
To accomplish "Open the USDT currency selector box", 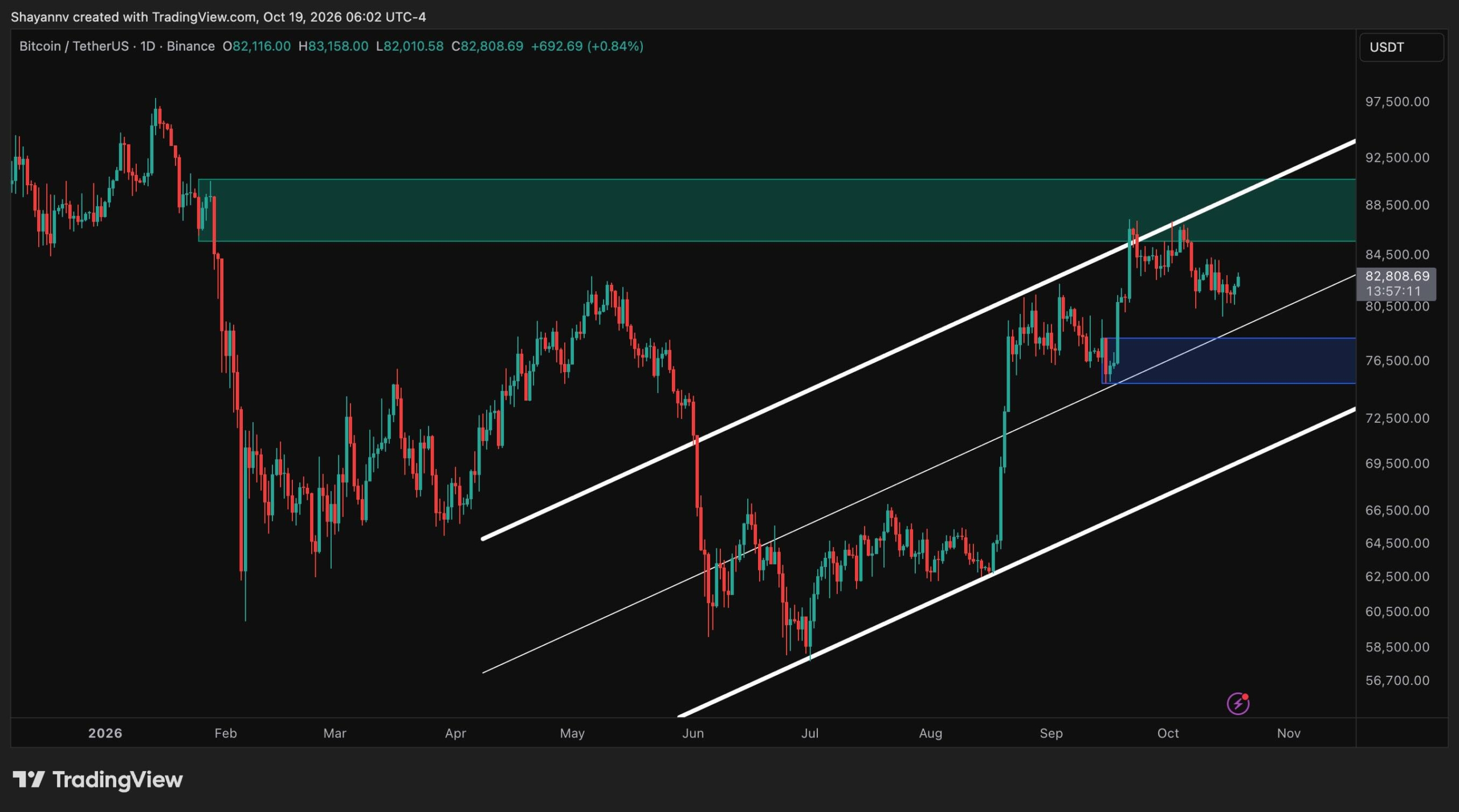I will pyautogui.click(x=1401, y=47).
